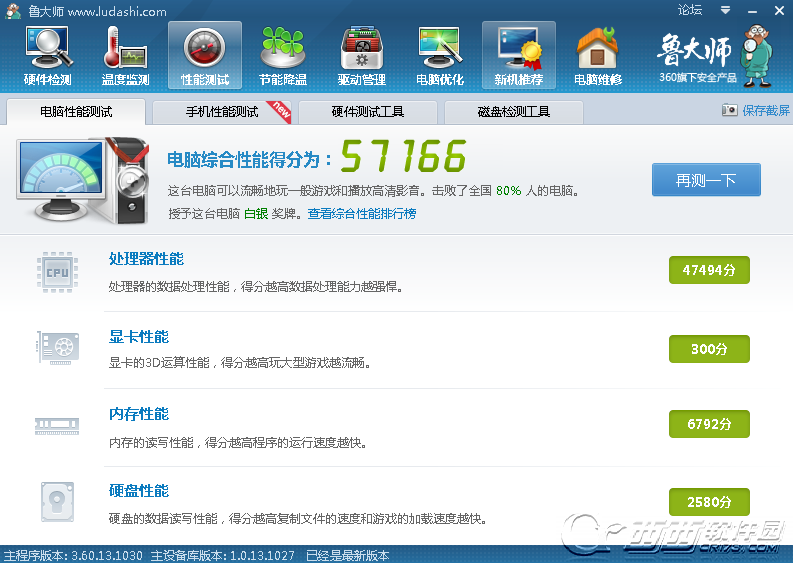The width and height of the screenshot is (793, 563).
Task: Open 新机推荐 new PC recommendation icon
Action: click(519, 56)
